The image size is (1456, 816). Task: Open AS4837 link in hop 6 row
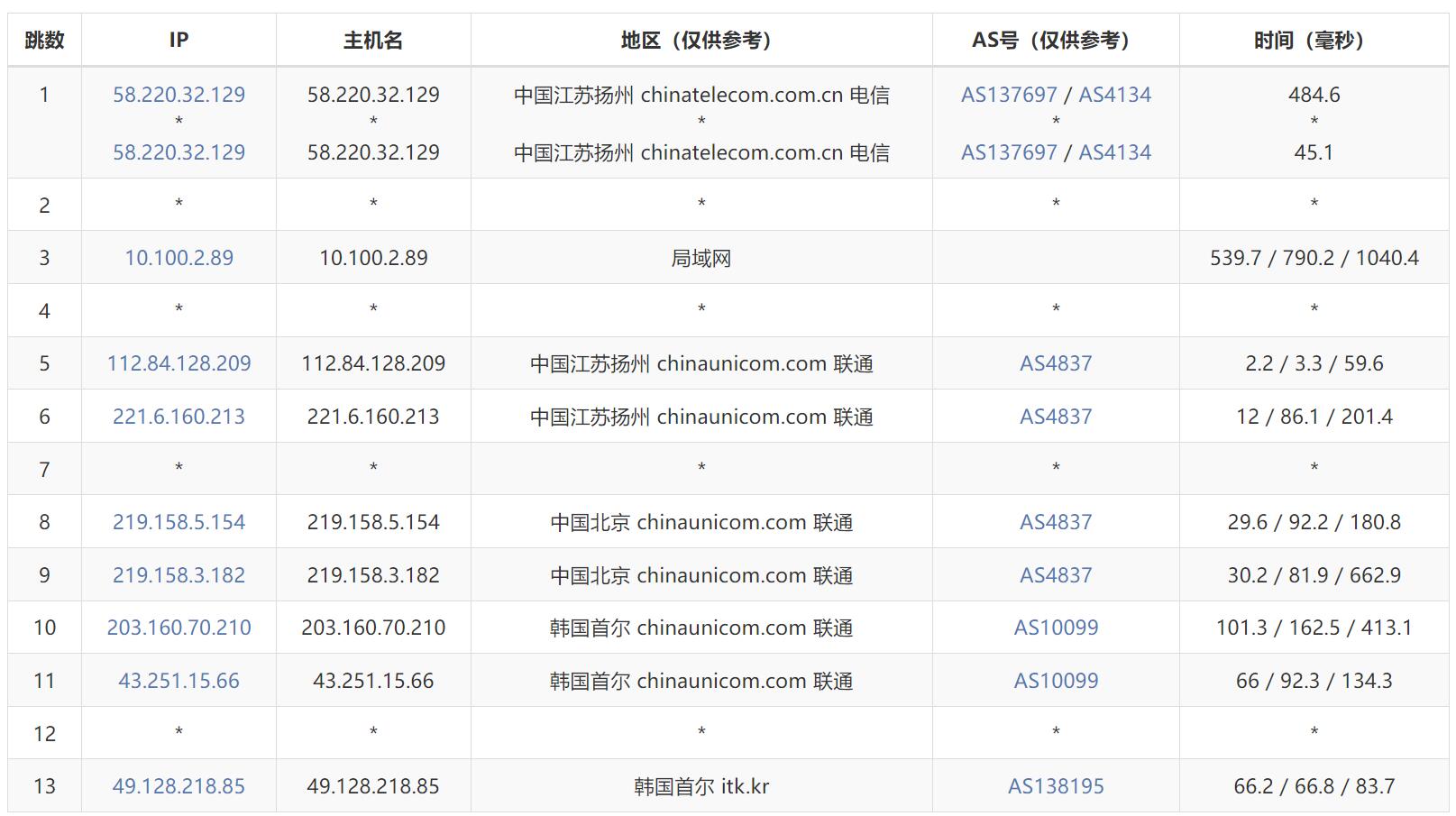pos(1056,417)
